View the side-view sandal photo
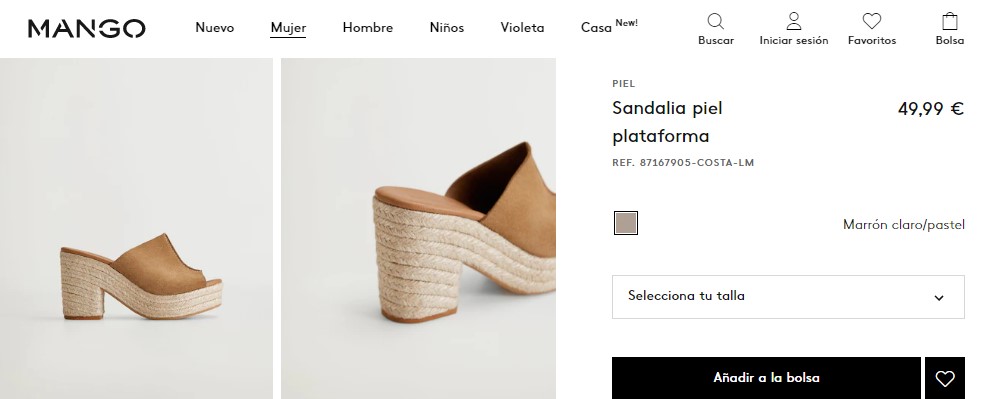This screenshot has width=988, height=399. [136, 228]
